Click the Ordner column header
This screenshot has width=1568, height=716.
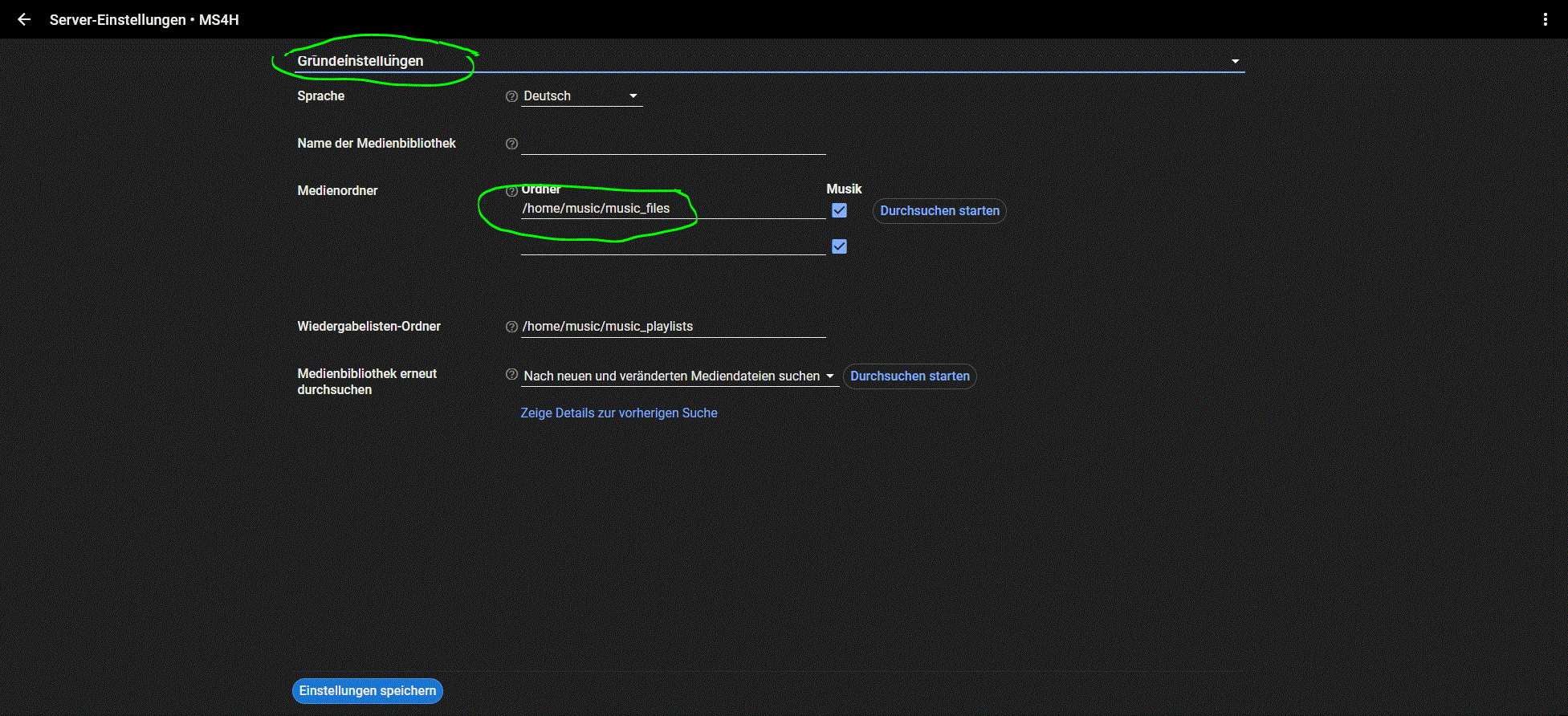tap(541, 189)
